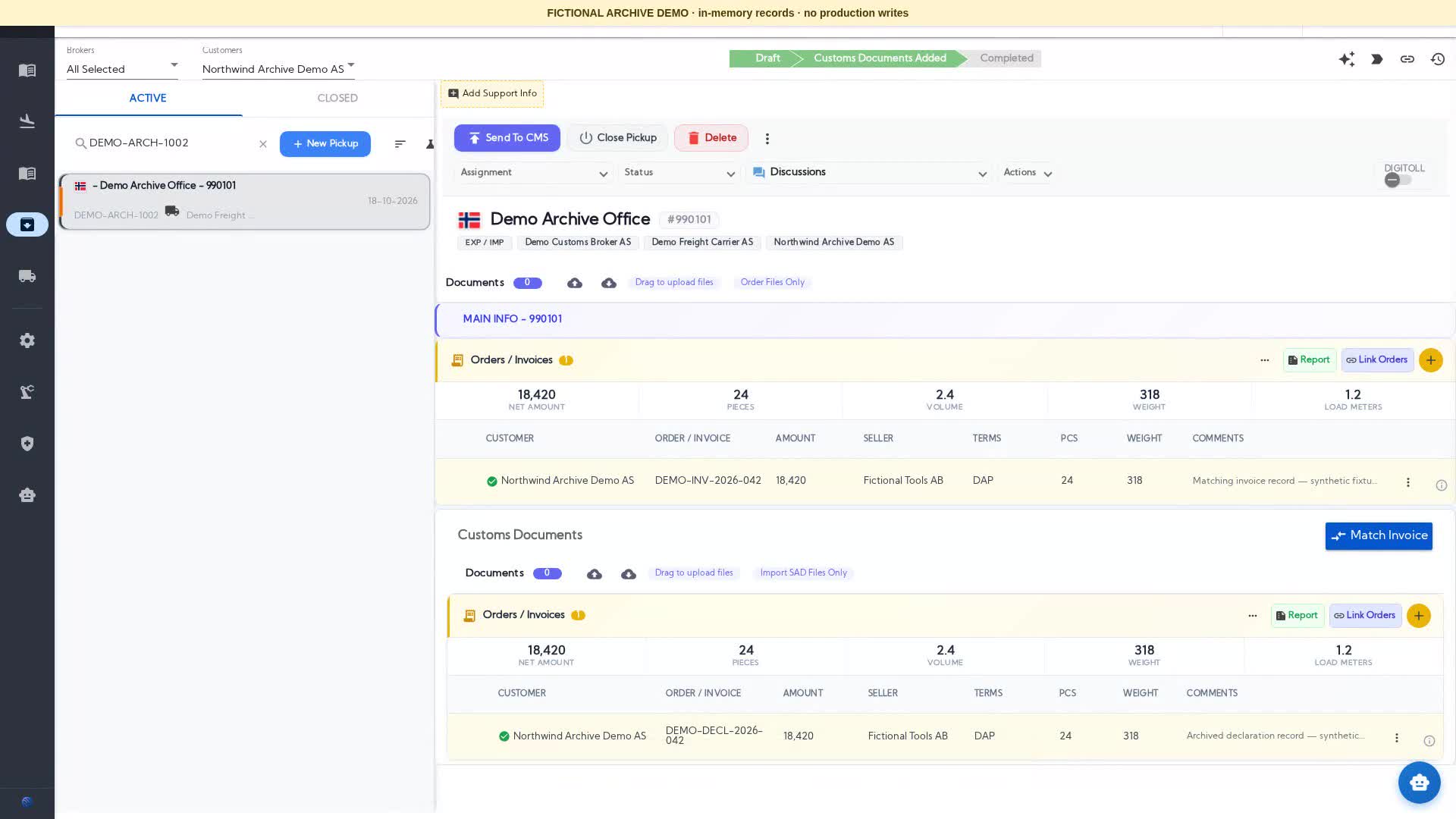This screenshot has width=1456, height=819.
Task: Click first cloud upload icon in Documents row
Action: click(x=575, y=283)
